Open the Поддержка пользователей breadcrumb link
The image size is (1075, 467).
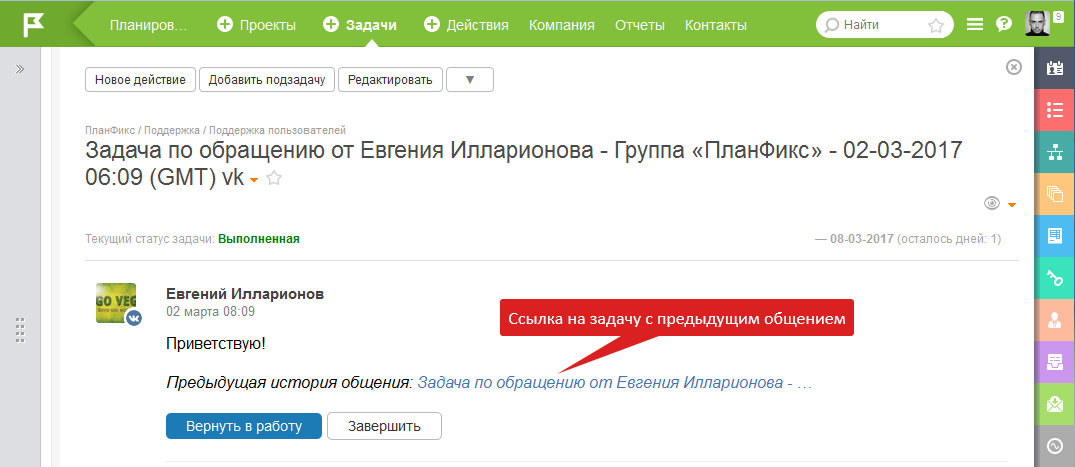click(x=277, y=130)
